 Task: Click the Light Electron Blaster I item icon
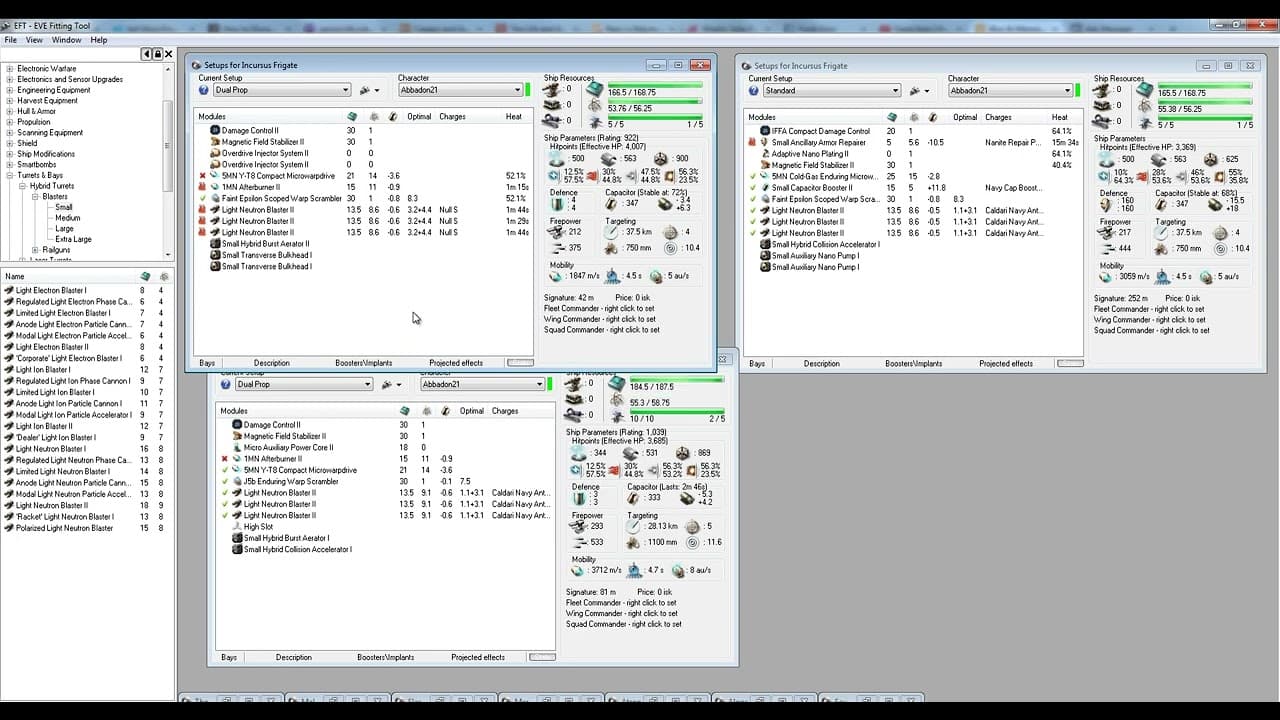9,290
